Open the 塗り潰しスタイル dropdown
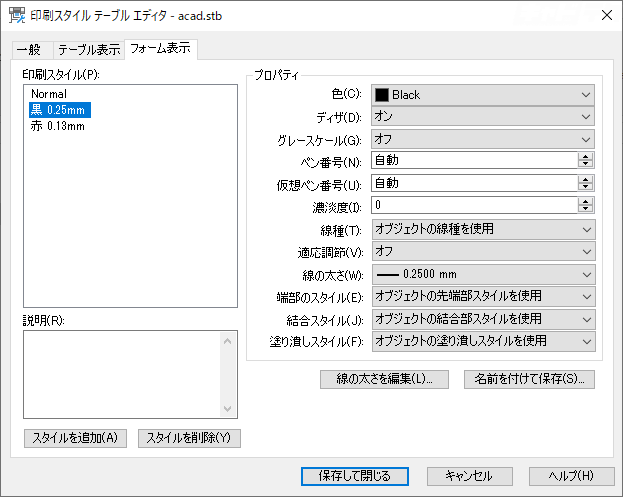This screenshot has width=623, height=497. point(484,341)
